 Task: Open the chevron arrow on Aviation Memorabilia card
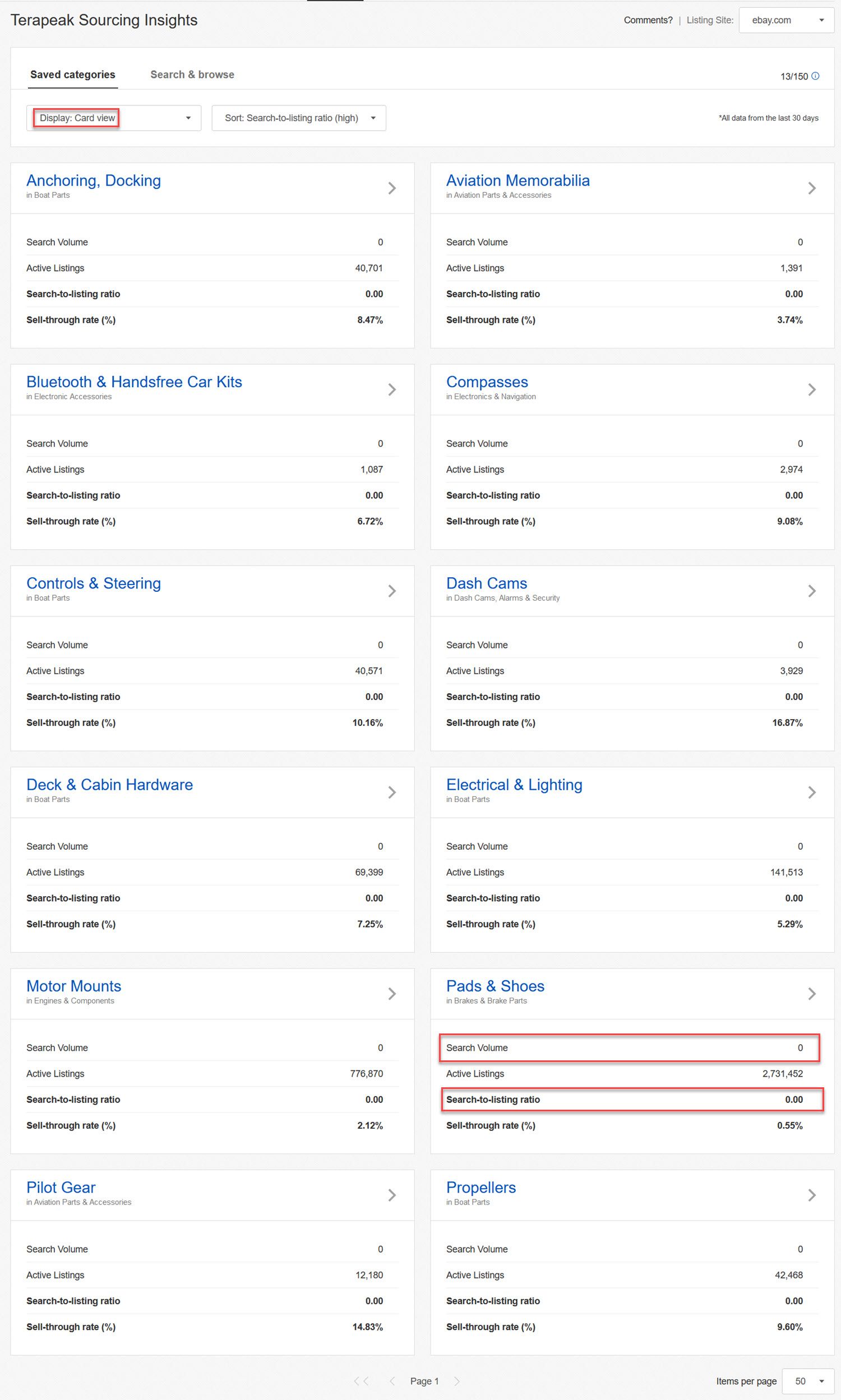pyautogui.click(x=811, y=188)
